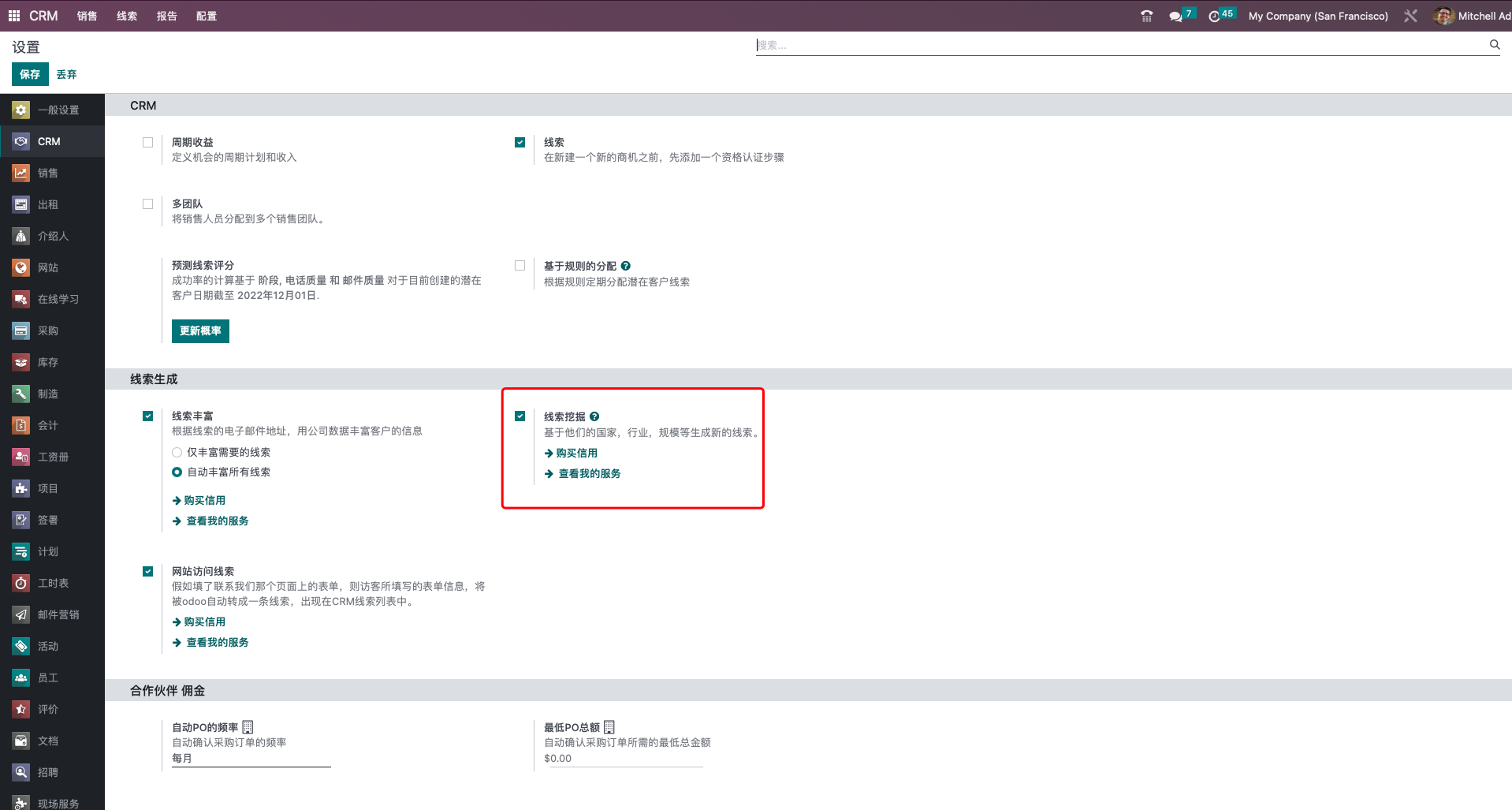Select the 仅丰富需要的线索 radio option
The width and height of the screenshot is (1512, 810).
[177, 452]
